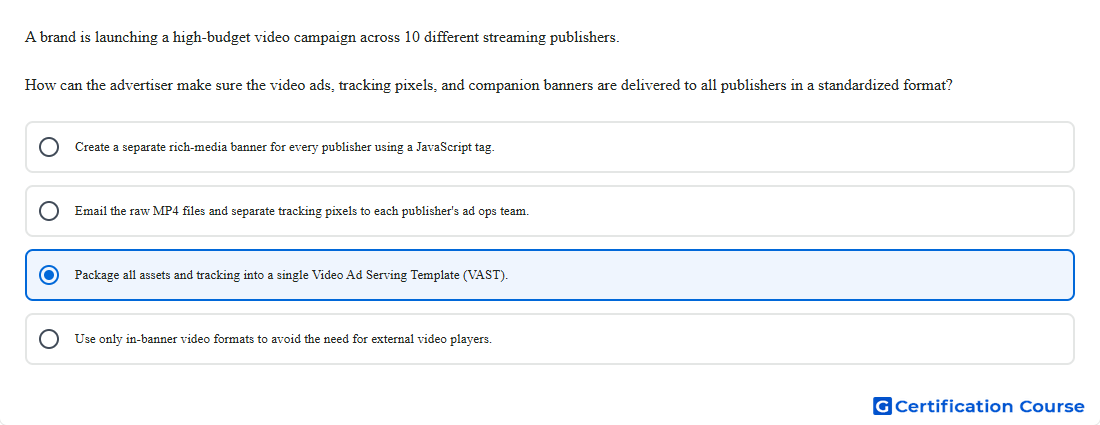Click the words 'JavaScript tag' in first answer
The image size is (1100, 425).
(454, 147)
